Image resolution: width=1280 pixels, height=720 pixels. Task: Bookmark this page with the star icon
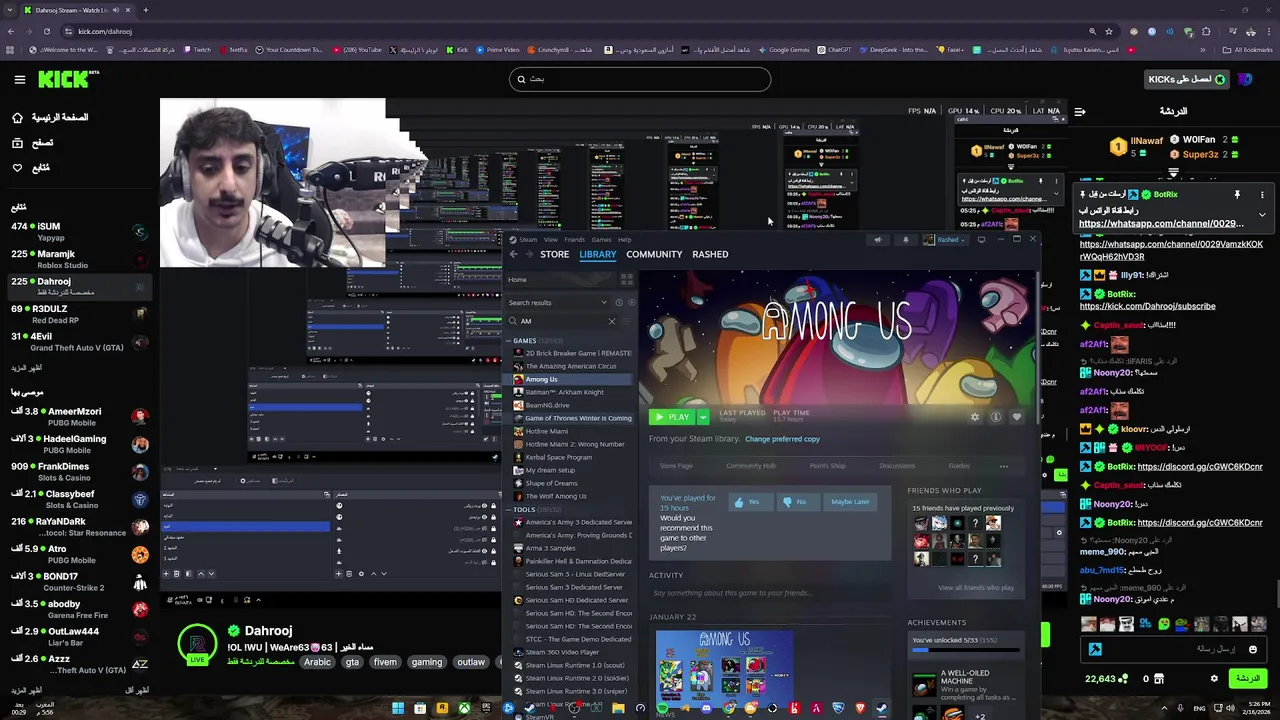[1109, 31]
